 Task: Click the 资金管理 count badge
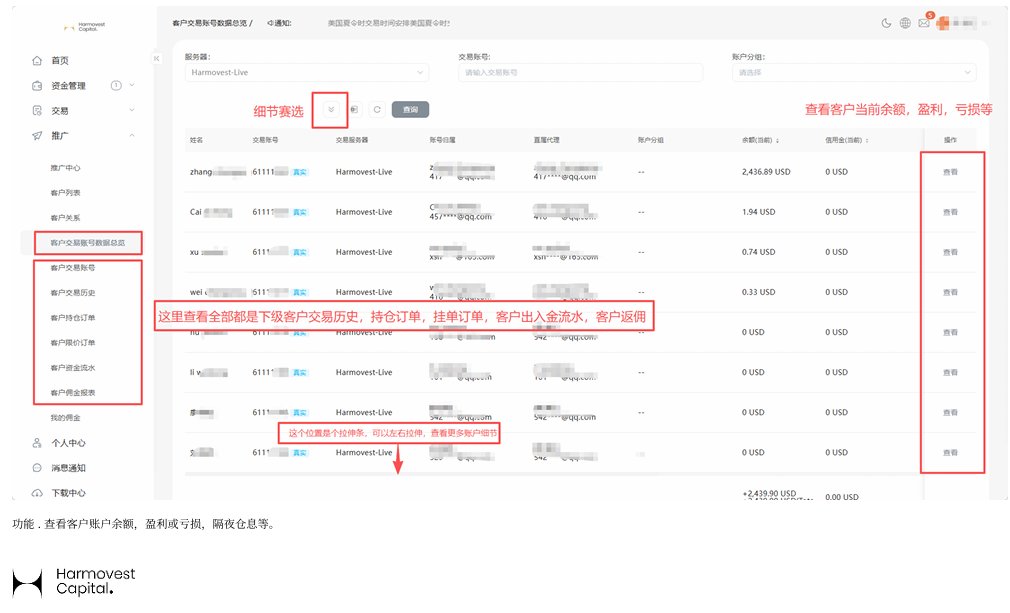pos(116,85)
